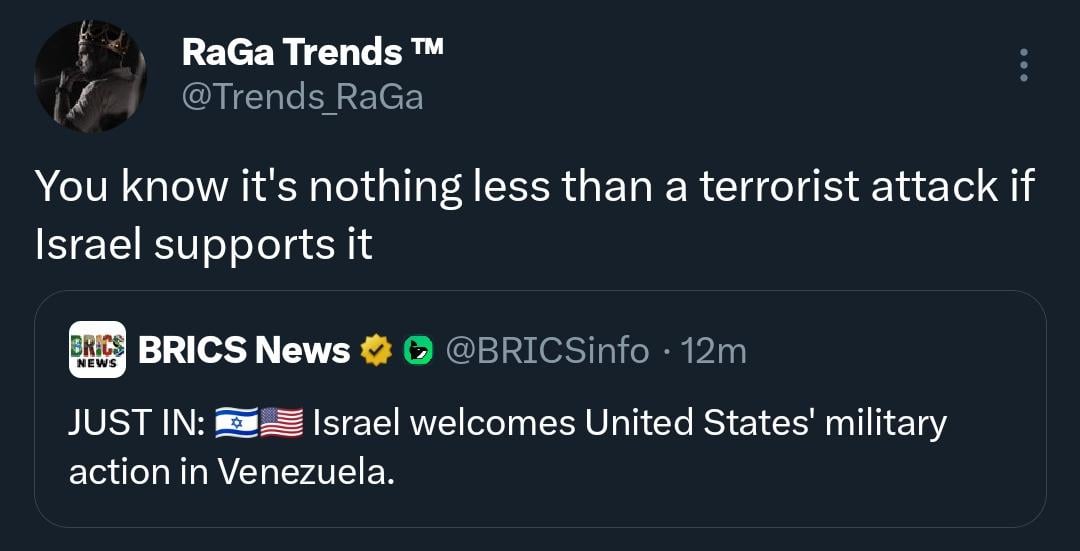Click the United States flag emoji

(282, 424)
